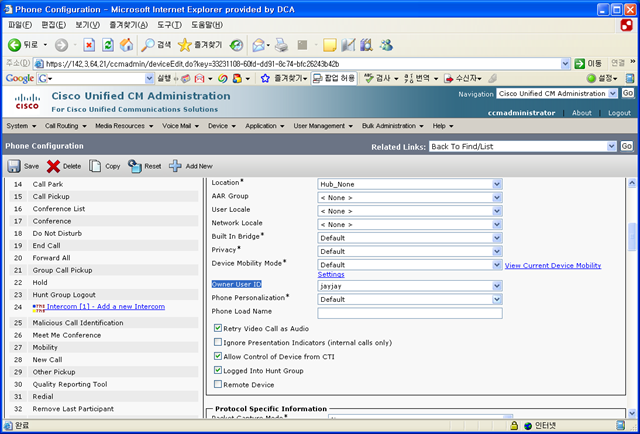This screenshot has width=640, height=434.
Task: Open the Voice Mail menu
Action: coord(180,126)
